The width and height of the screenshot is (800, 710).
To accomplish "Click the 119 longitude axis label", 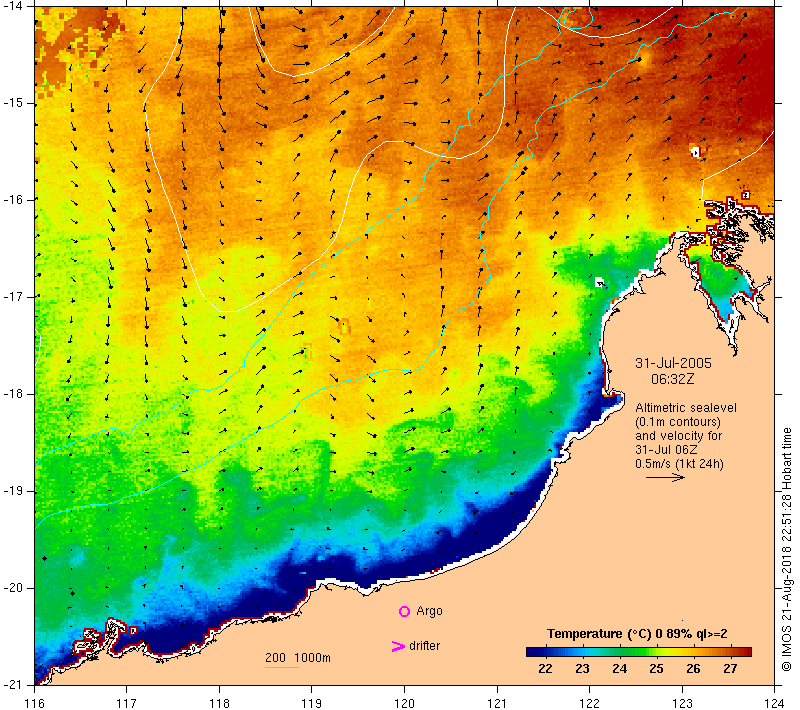I will [312, 703].
